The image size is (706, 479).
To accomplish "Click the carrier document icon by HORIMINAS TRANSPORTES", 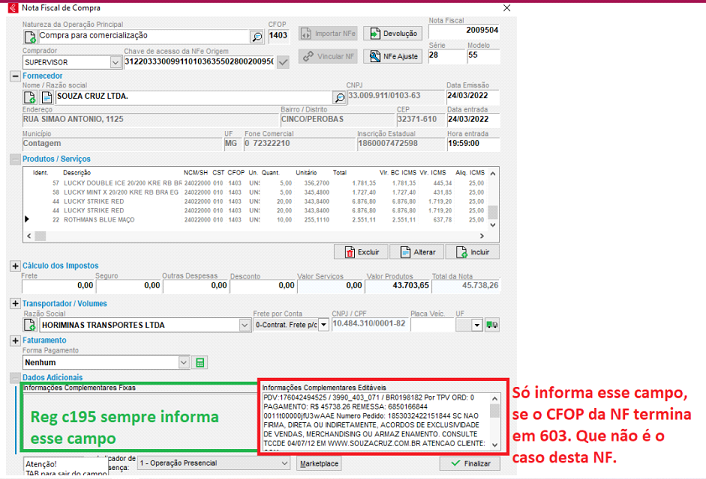I will [x=30, y=325].
